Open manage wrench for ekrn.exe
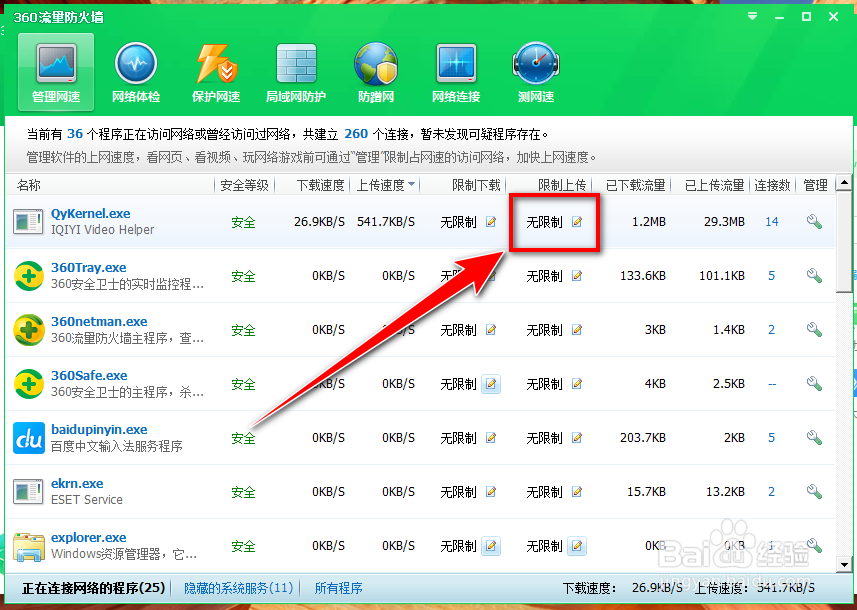The width and height of the screenshot is (857, 610). [814, 492]
